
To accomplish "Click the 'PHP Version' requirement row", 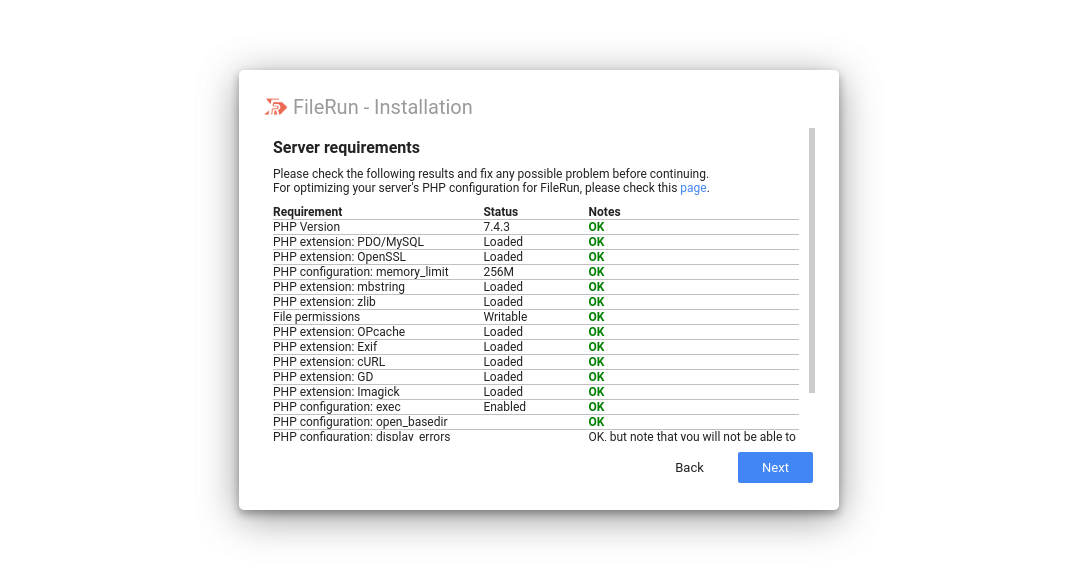I will click(306, 227).
